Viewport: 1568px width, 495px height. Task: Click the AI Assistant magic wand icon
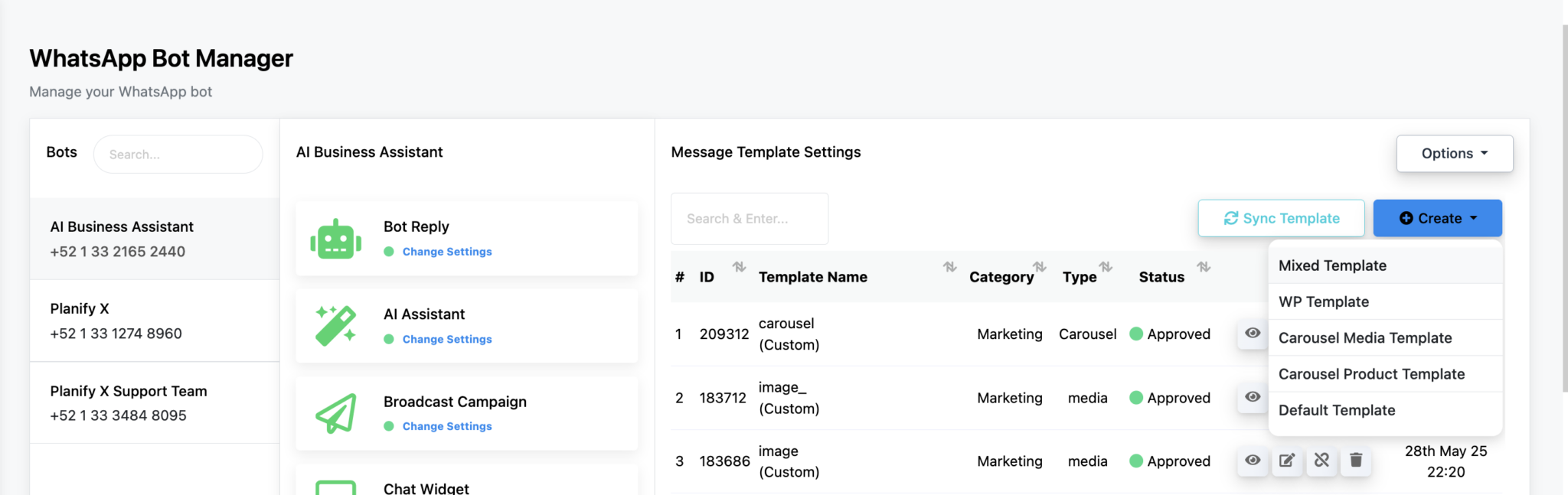coord(336,326)
